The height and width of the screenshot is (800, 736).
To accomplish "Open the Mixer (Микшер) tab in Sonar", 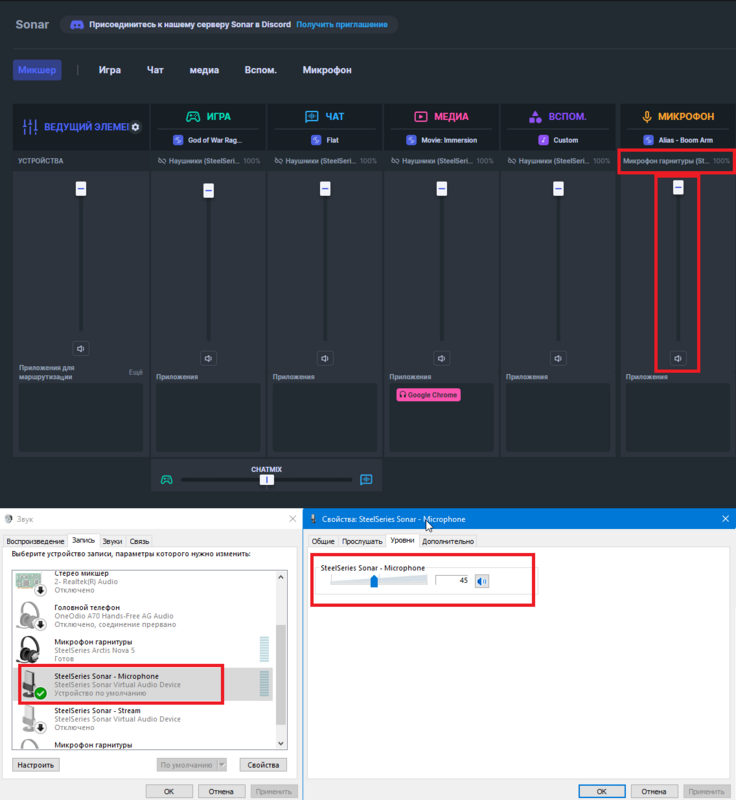I will (37, 70).
